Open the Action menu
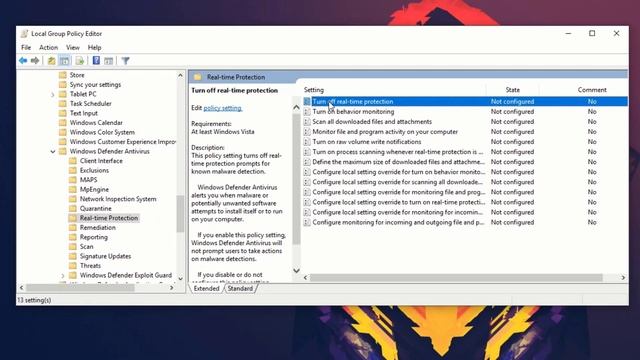640x360 pixels. pos(48,47)
